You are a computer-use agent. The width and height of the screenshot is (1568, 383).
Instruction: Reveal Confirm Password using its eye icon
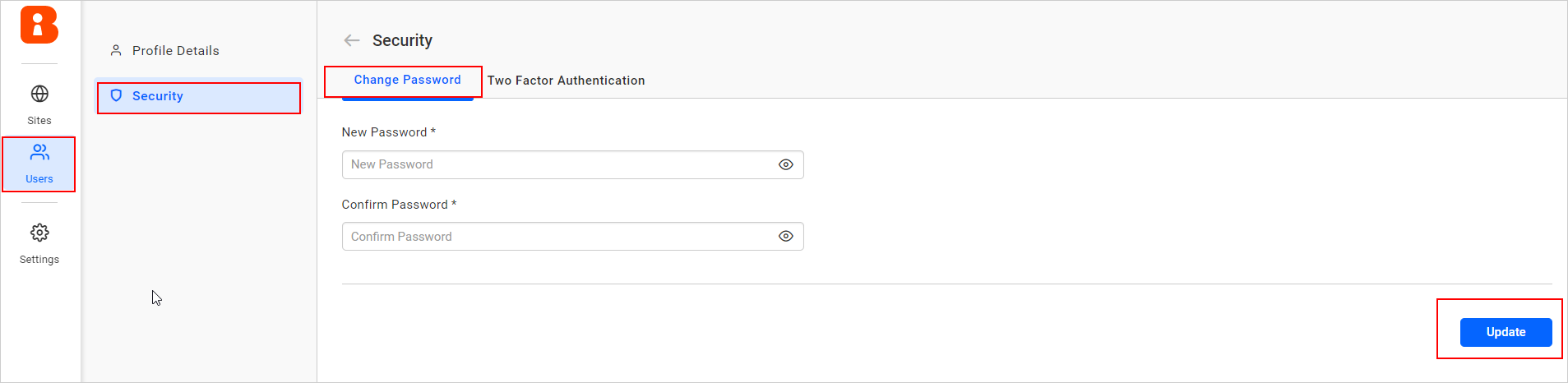coord(786,237)
